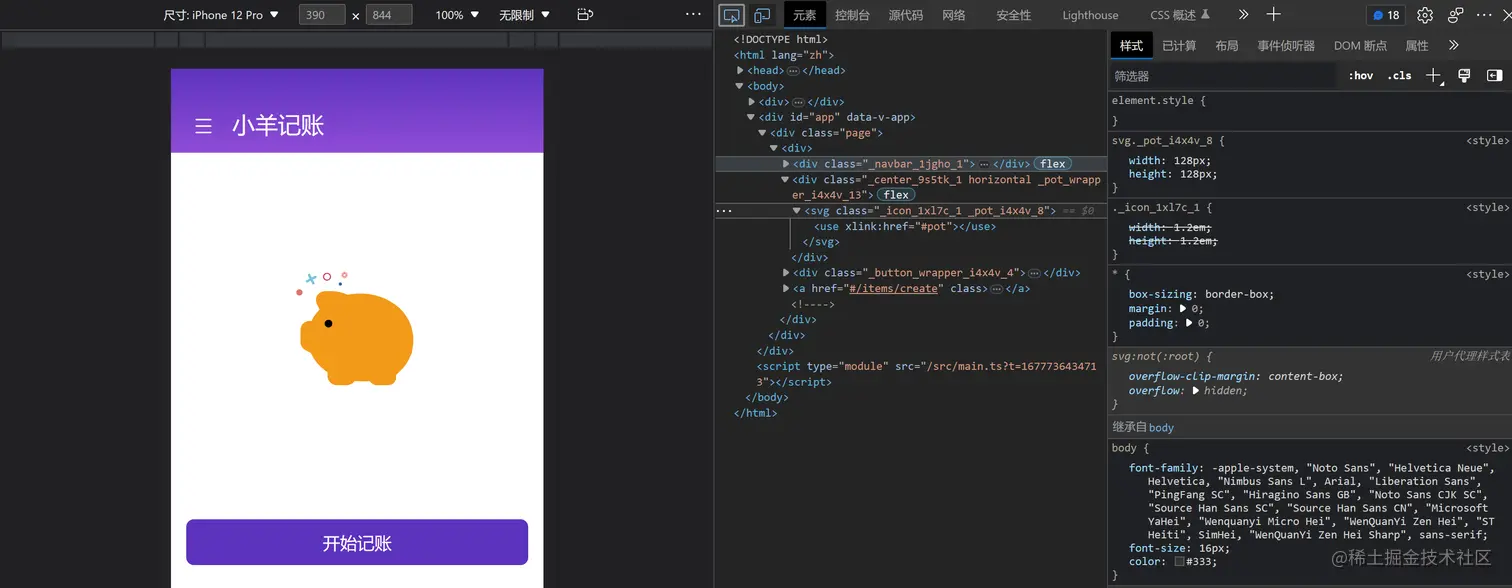Image resolution: width=1512 pixels, height=588 pixels.
Task: Select the 布局 tab
Action: 1226,46
